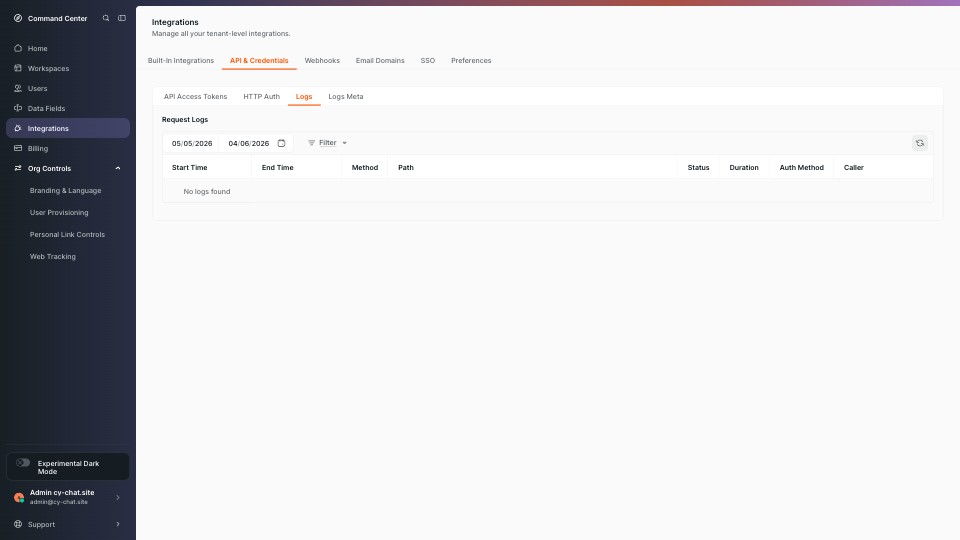Collapse the Org Controls section chevron
Screen dimensions: 960x540
click(x=118, y=168)
